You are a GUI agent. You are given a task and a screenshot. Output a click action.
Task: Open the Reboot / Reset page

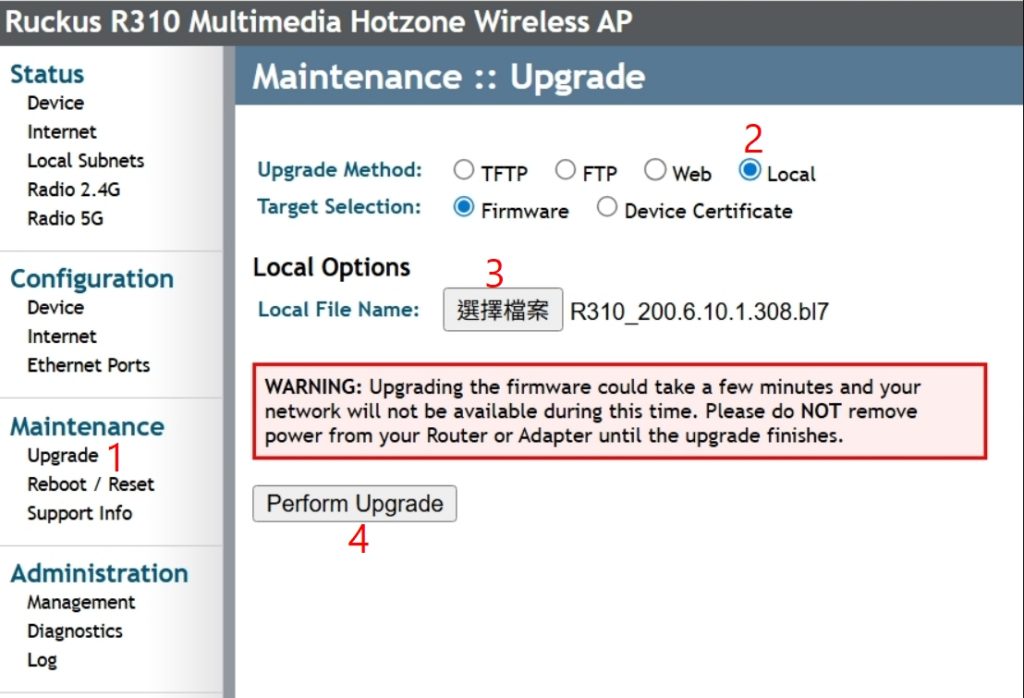tap(90, 485)
